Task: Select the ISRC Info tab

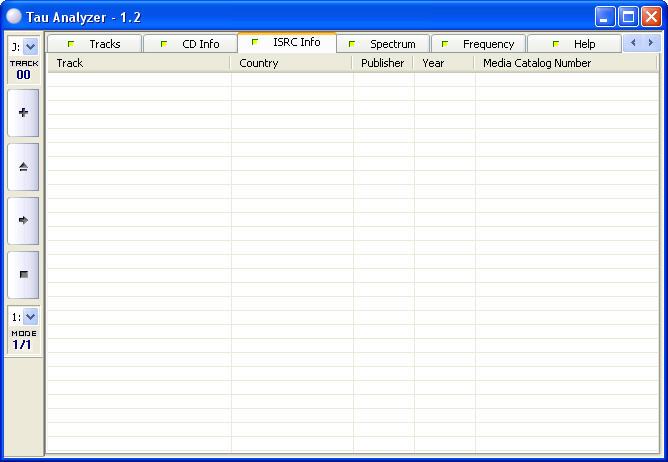Action: (x=287, y=43)
